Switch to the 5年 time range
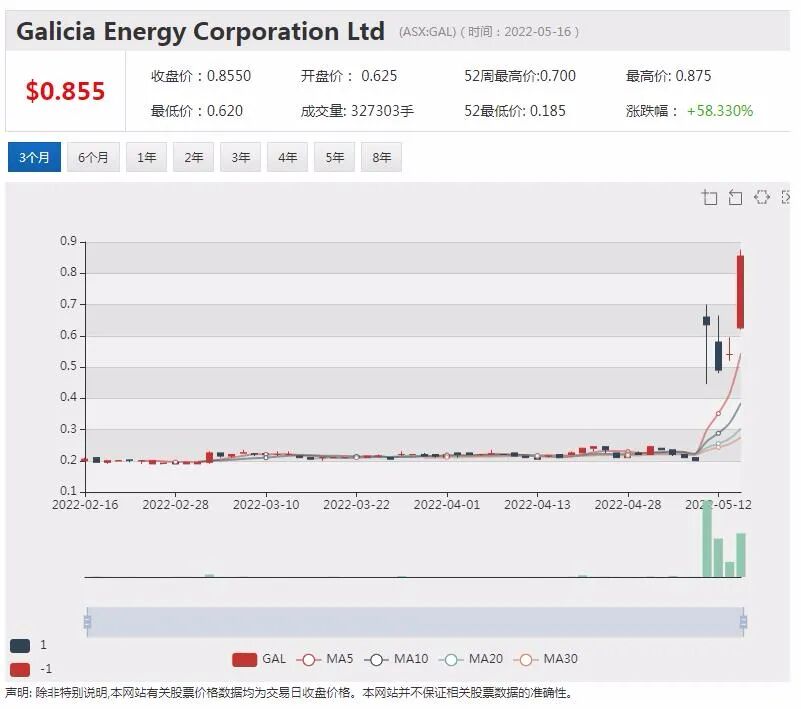 334,157
